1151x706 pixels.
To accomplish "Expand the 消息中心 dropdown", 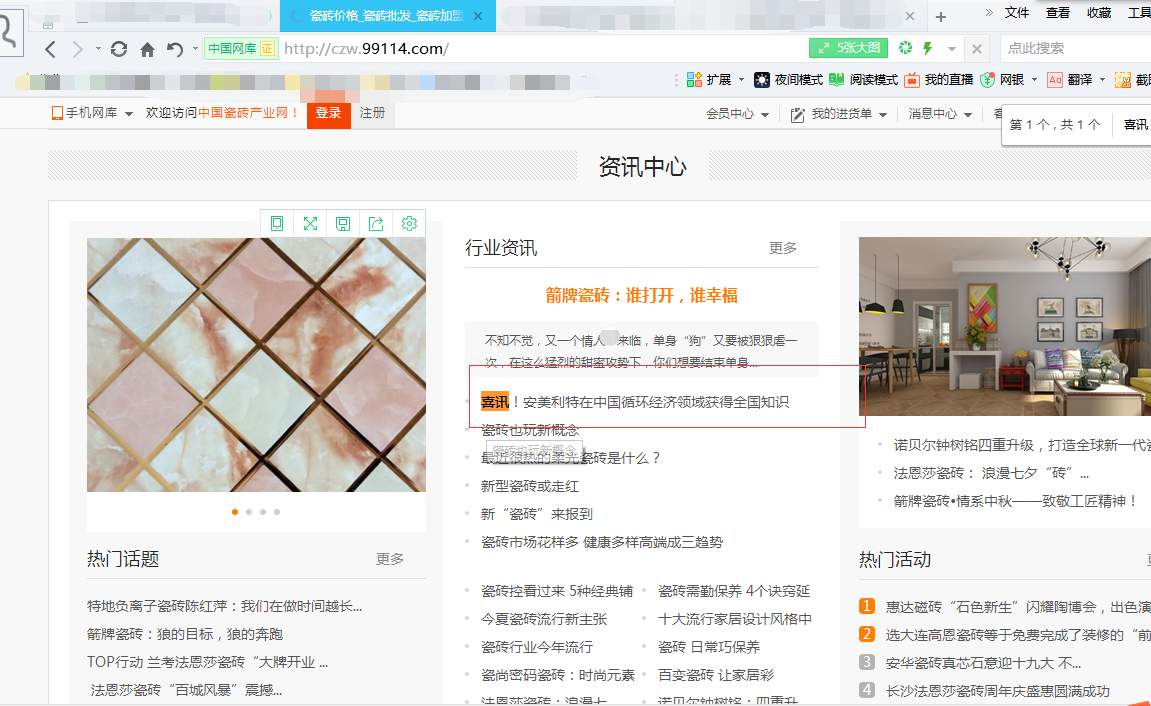I will tap(967, 114).
